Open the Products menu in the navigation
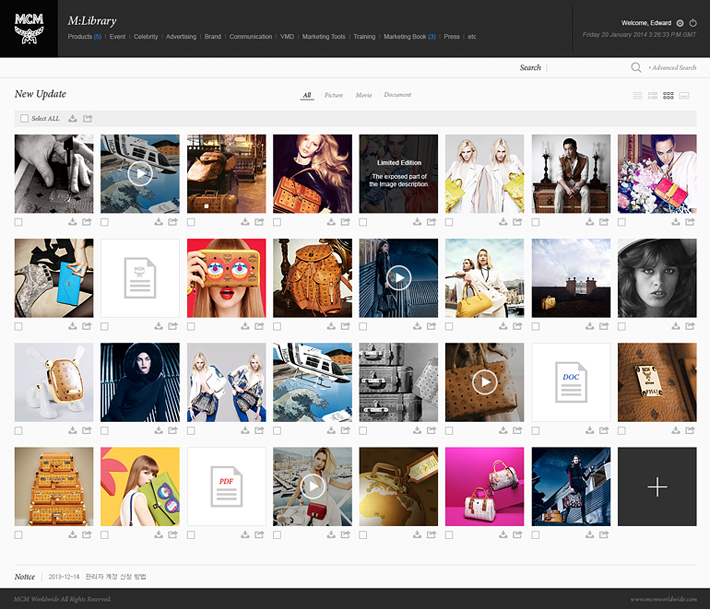Screen dimensions: 710x609 tap(81, 37)
